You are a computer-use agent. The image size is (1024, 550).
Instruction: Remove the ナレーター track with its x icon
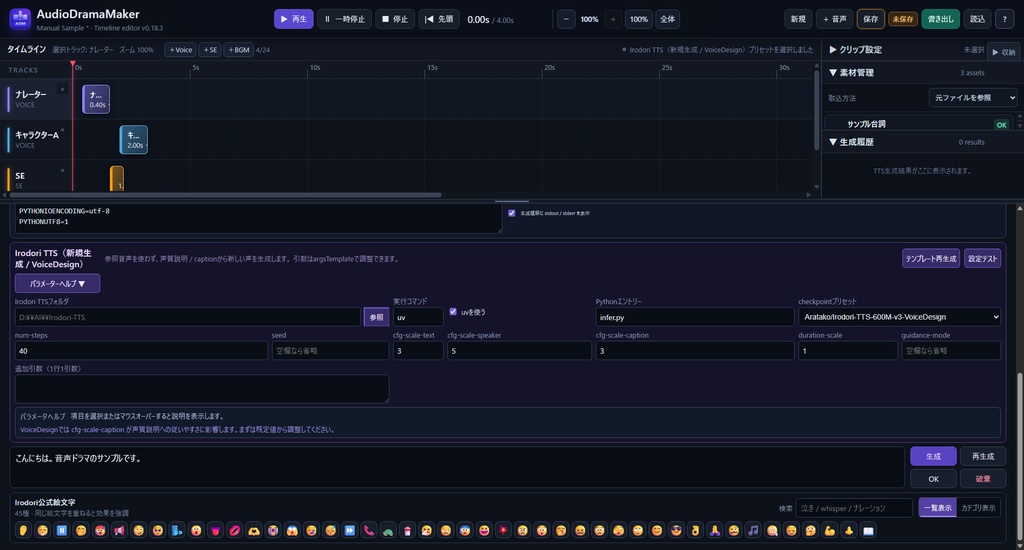tap(63, 89)
